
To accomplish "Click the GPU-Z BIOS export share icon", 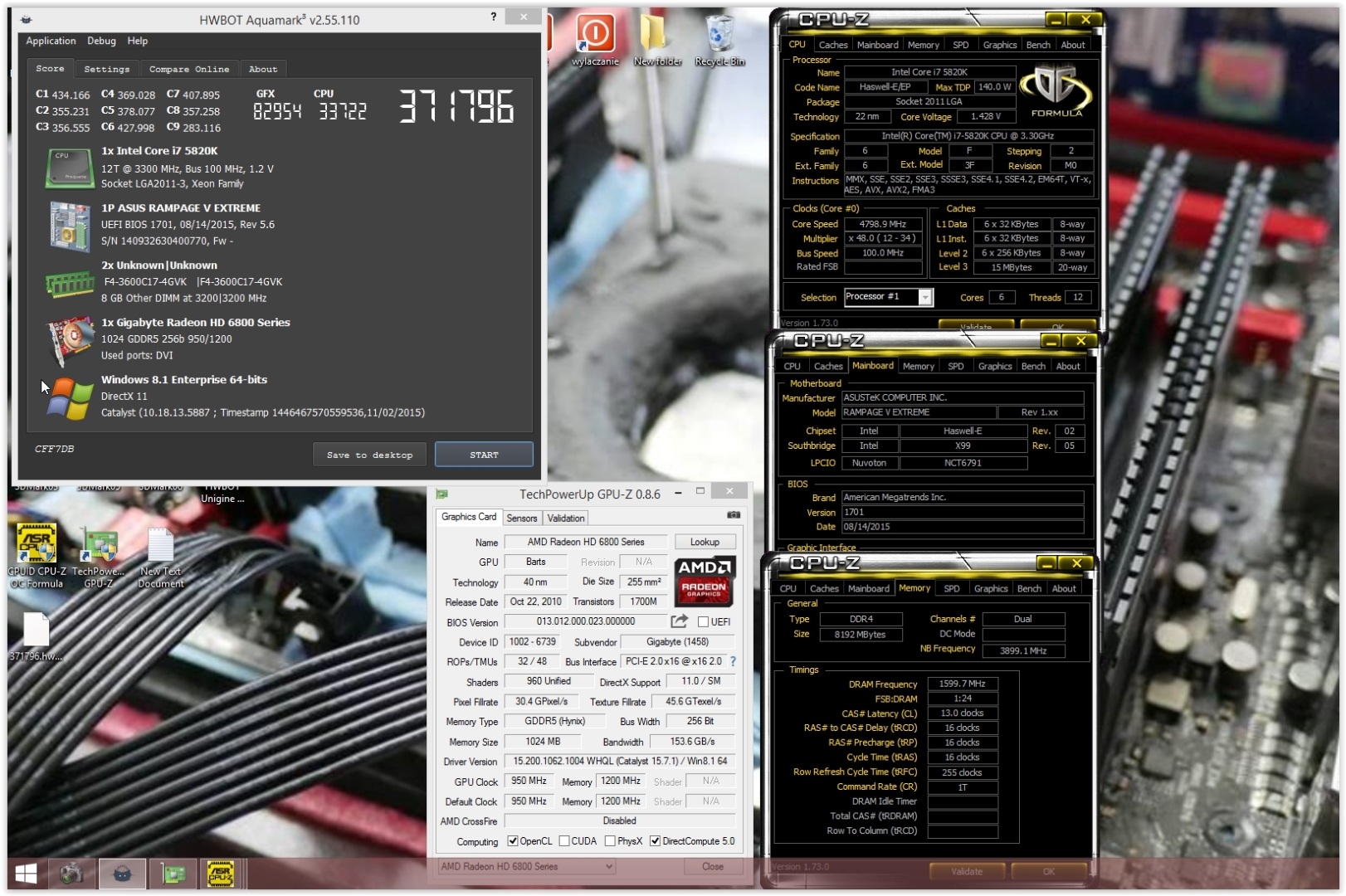I will pos(679,621).
